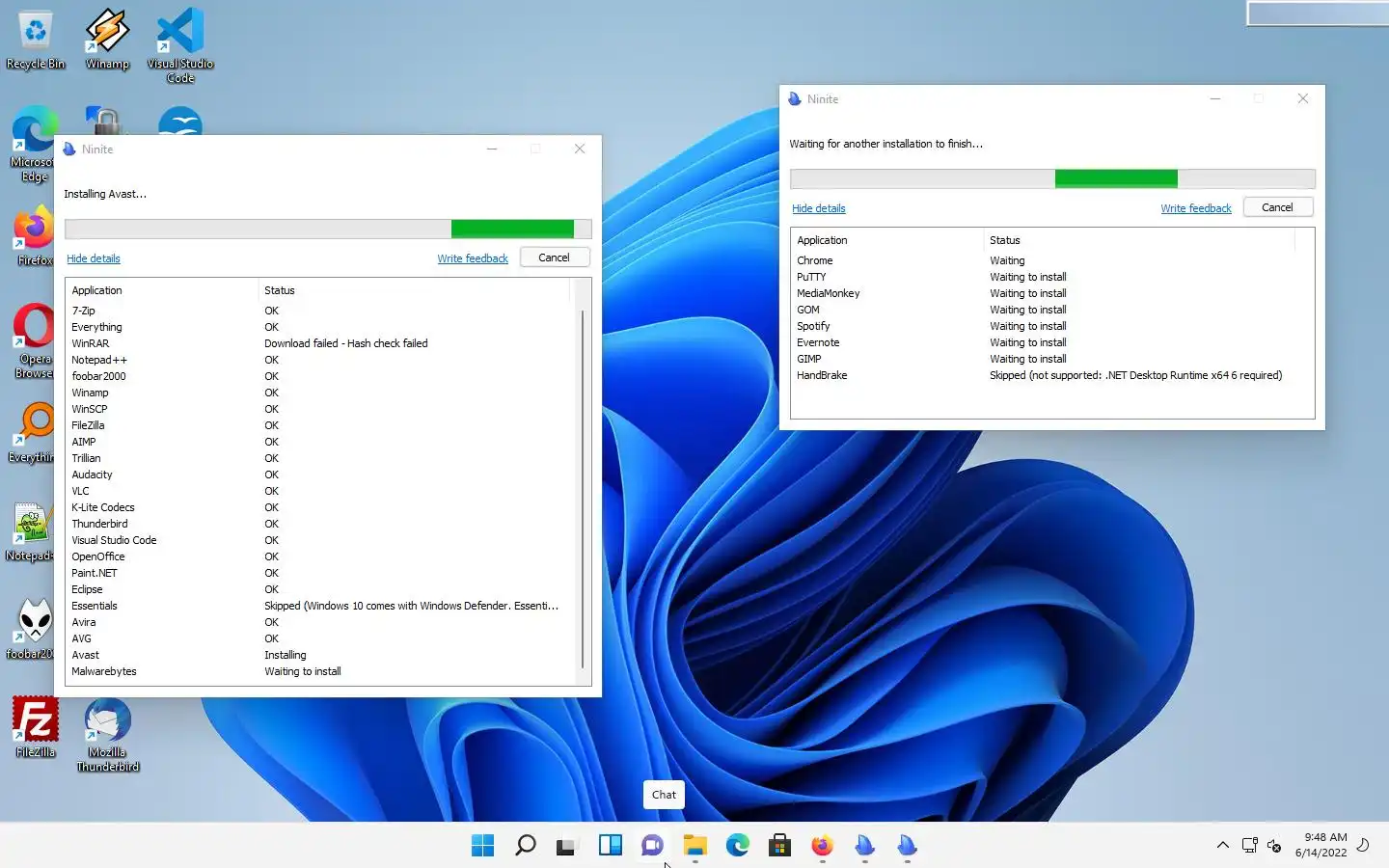The height and width of the screenshot is (868, 1389).
Task: Switch to second Ninite taskbar icon
Action: pyautogui.click(x=907, y=846)
